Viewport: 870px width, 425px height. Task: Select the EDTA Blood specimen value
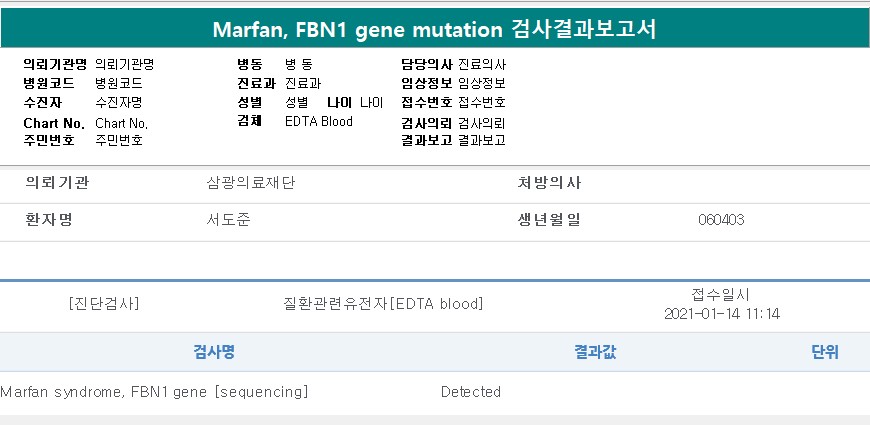coord(318,122)
